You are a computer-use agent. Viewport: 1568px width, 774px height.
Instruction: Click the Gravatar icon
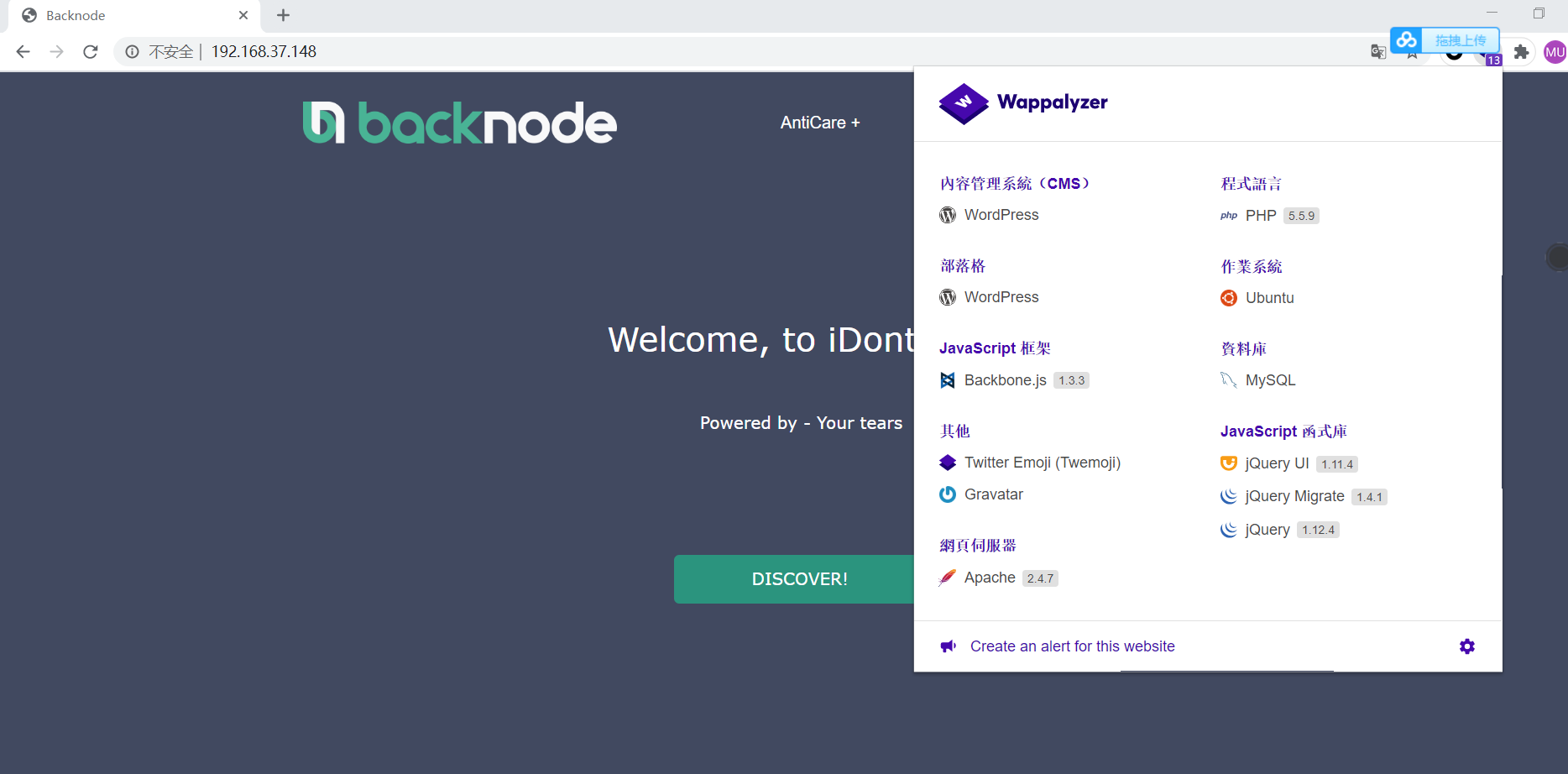948,494
